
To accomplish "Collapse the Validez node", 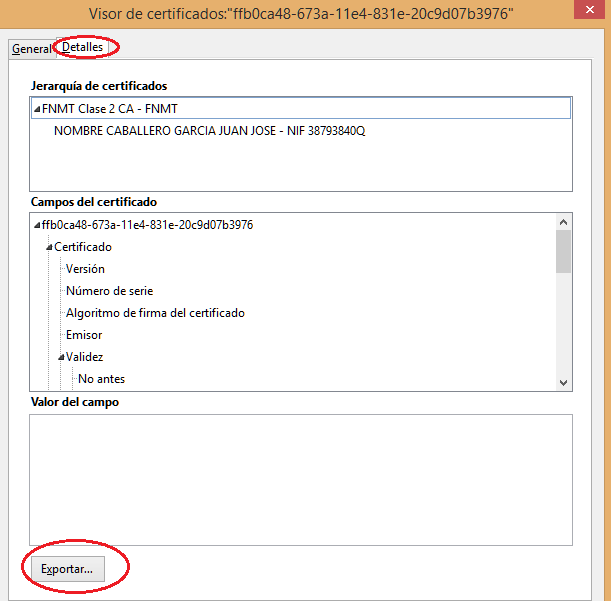I will [x=61, y=357].
